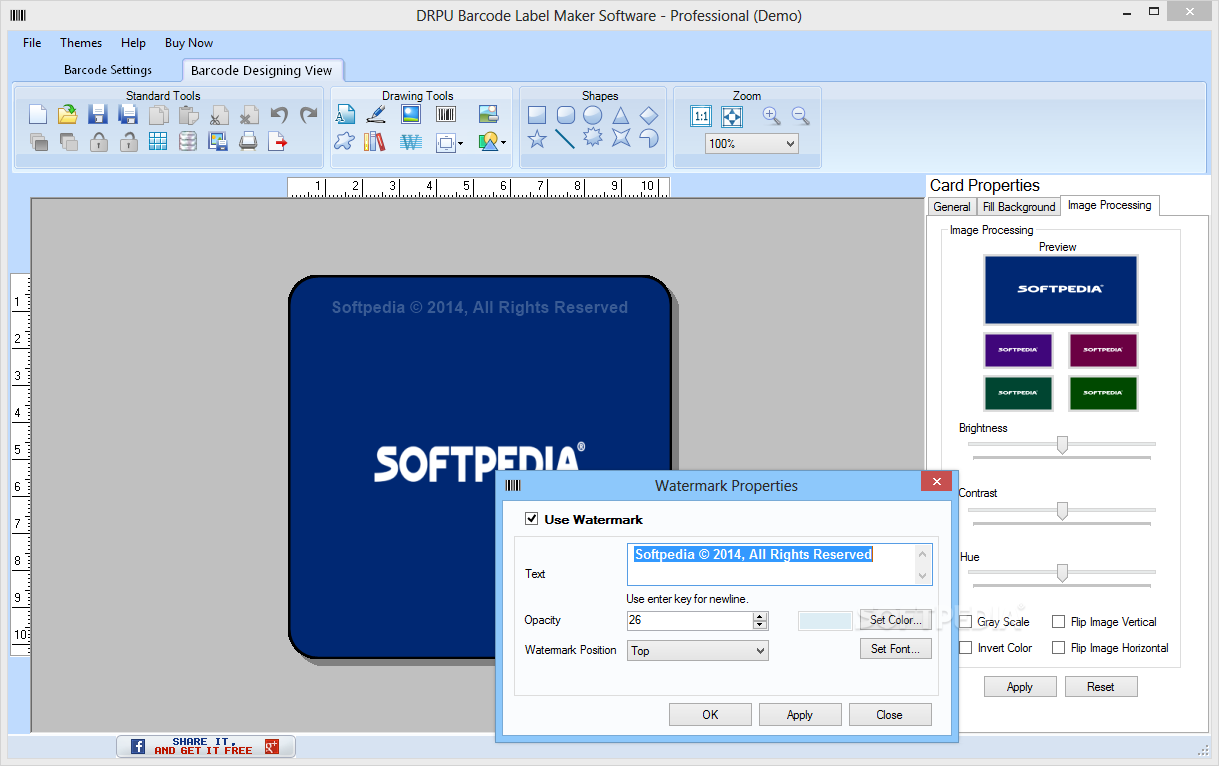Screen dimensions: 1219x766
Task: Select the Text drawing tool
Action: point(345,115)
